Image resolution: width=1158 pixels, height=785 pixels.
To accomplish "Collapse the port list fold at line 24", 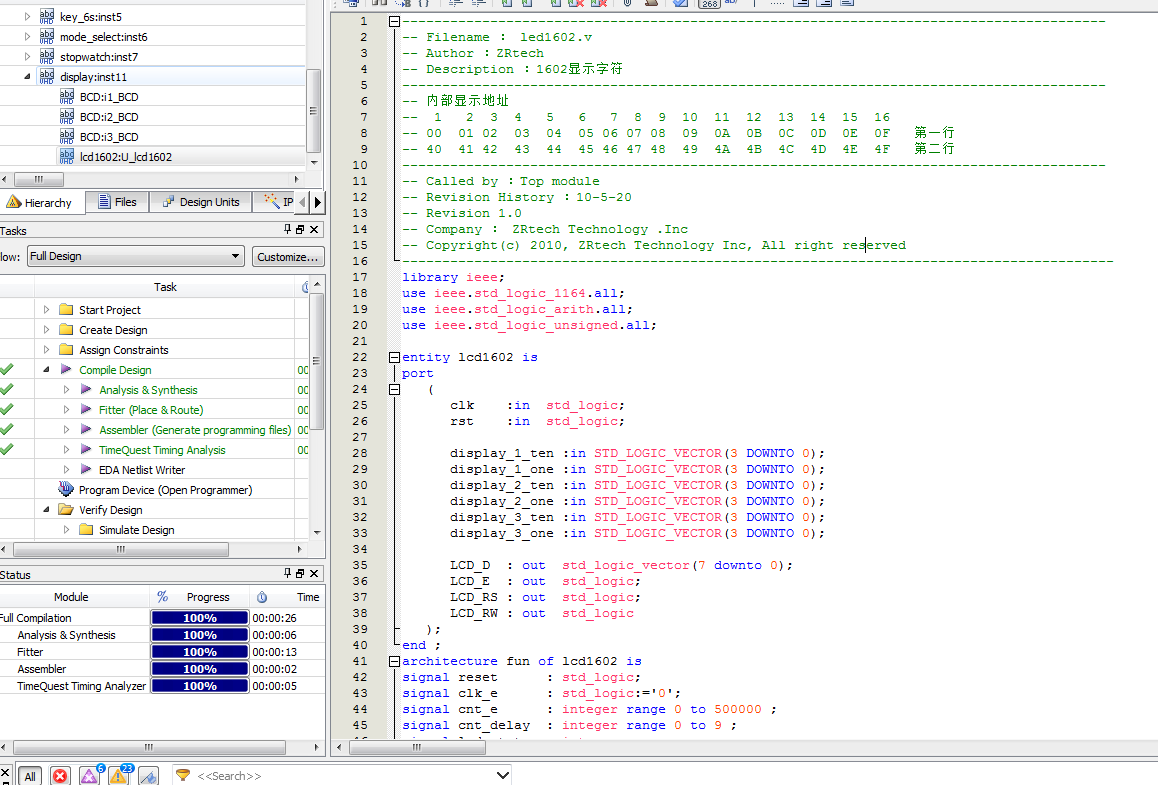I will pyautogui.click(x=394, y=389).
